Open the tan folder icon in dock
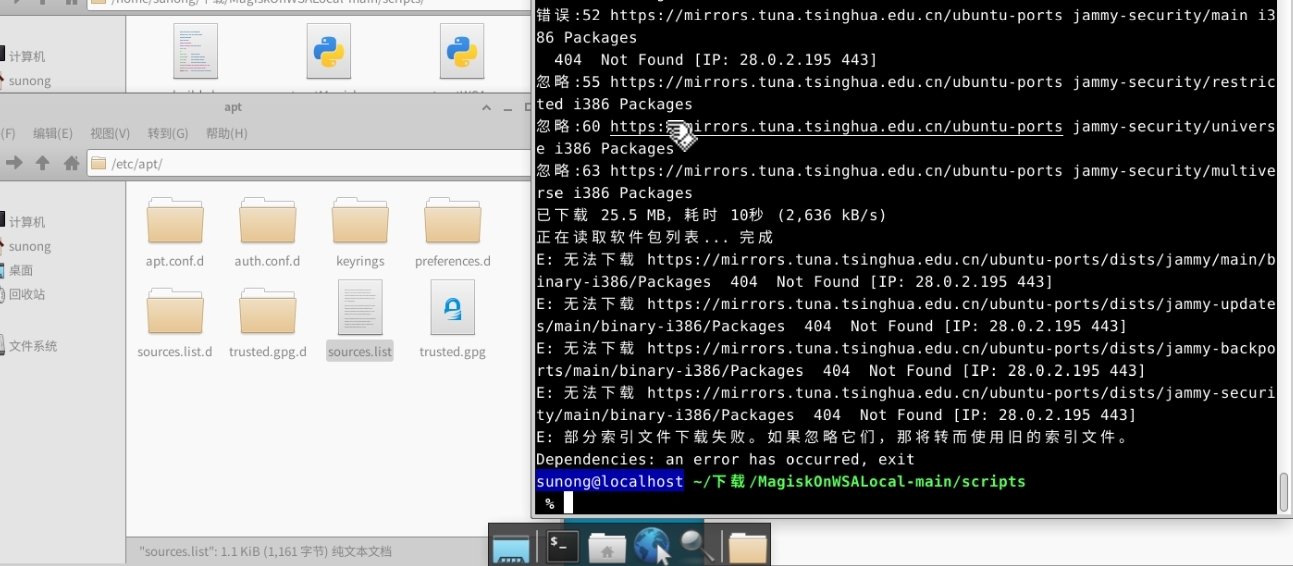The width and height of the screenshot is (1293, 566). pyautogui.click(x=747, y=547)
